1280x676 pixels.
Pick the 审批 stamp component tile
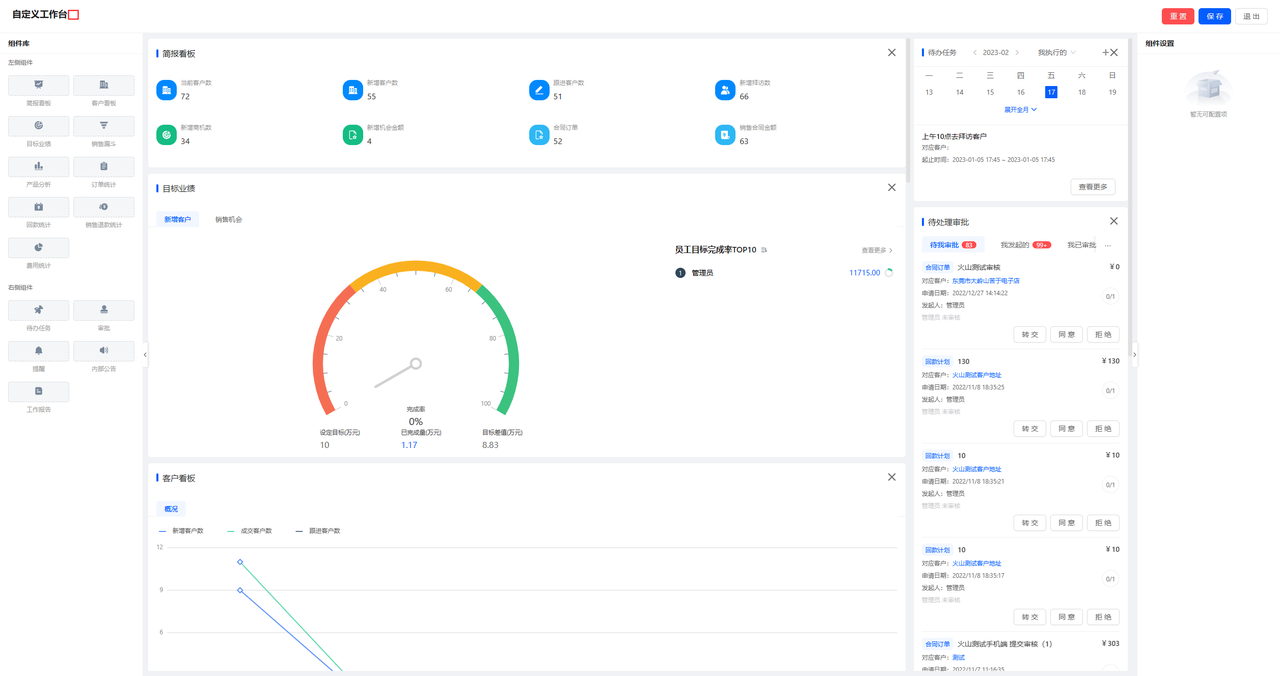(x=104, y=310)
